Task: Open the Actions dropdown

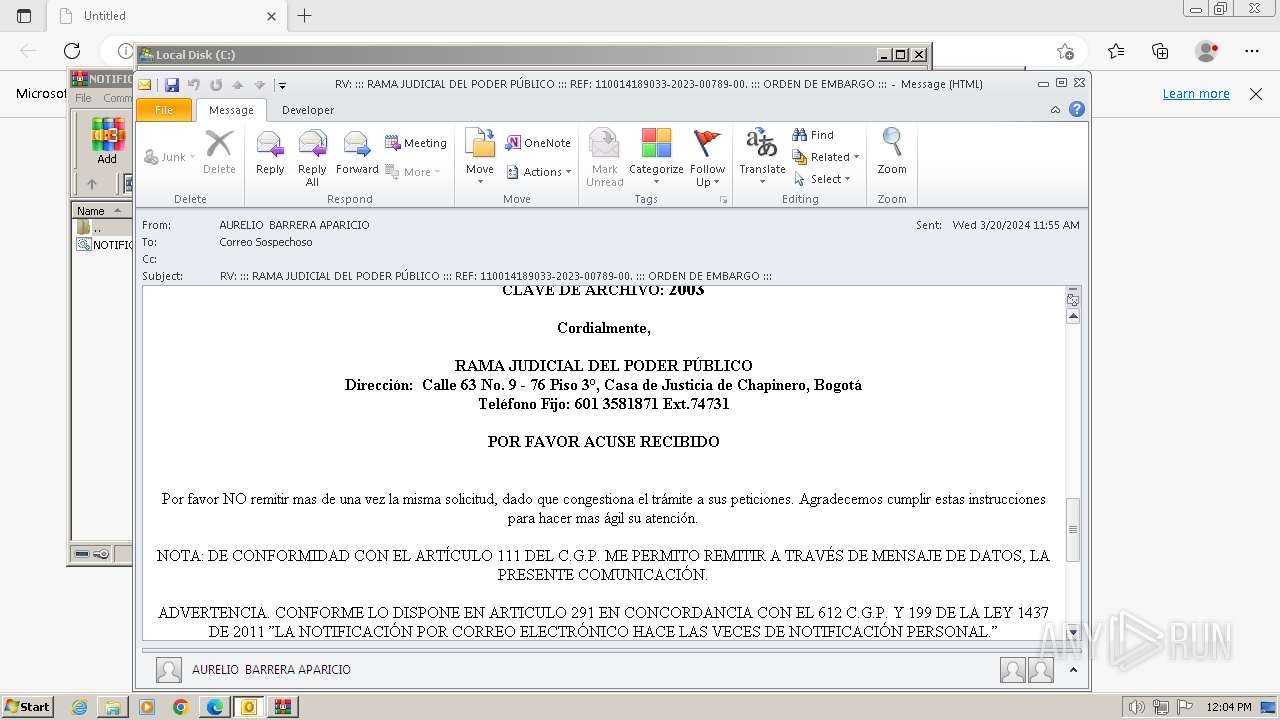Action: tap(539, 172)
